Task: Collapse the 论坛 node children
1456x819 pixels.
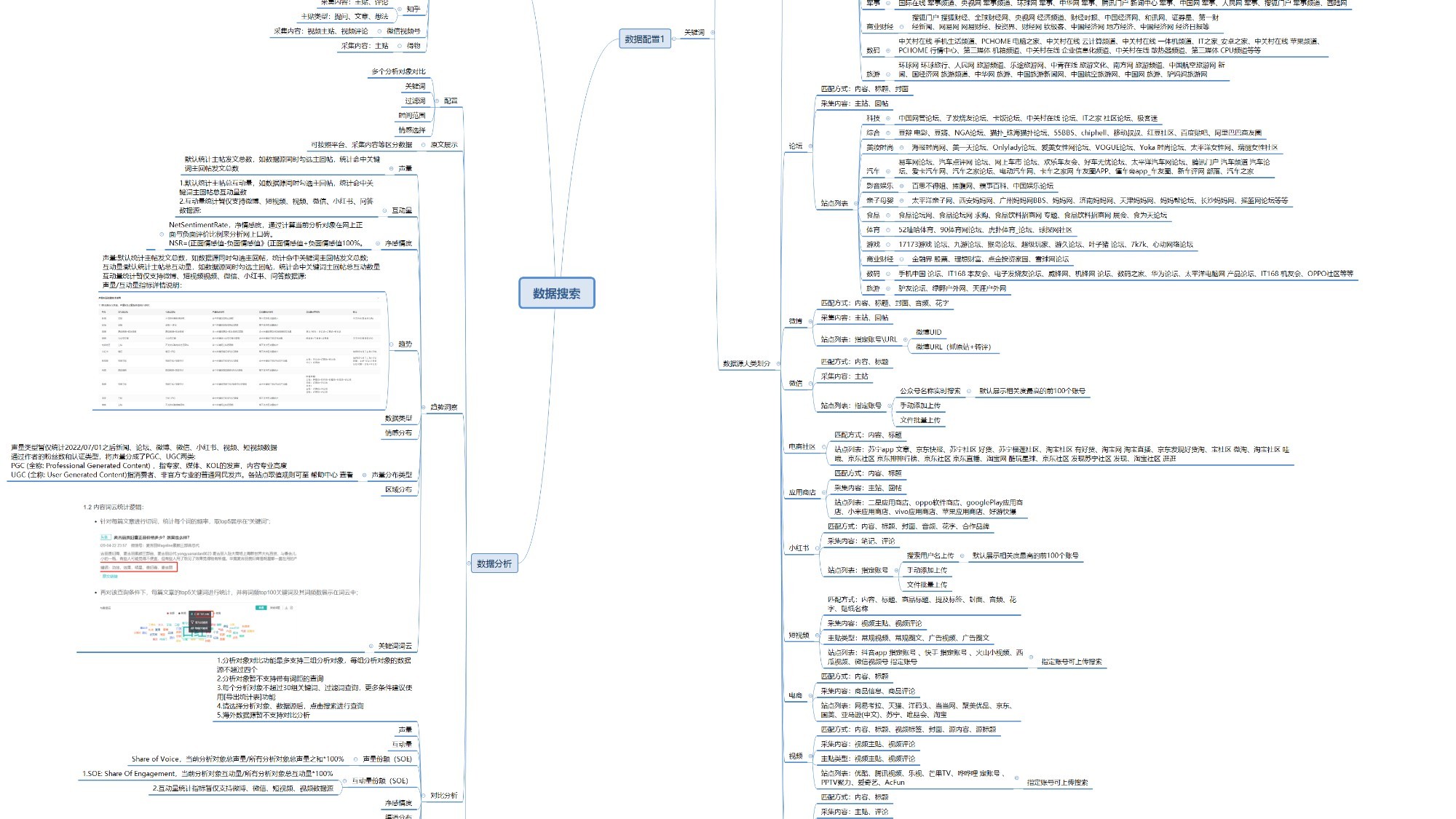Action: (810, 146)
